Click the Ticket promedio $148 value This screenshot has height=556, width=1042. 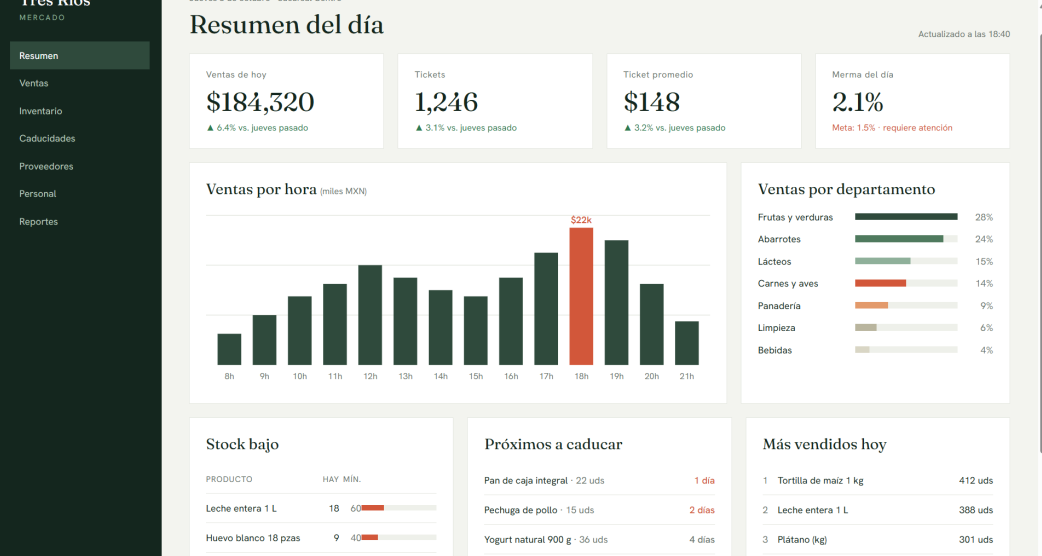(651, 102)
